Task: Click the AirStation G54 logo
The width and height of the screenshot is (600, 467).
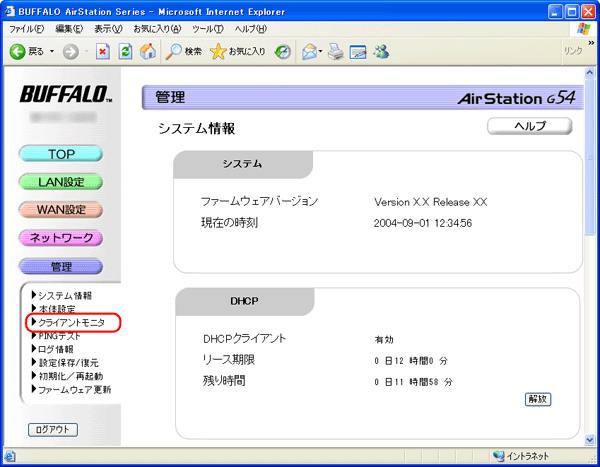Action: 516,98
